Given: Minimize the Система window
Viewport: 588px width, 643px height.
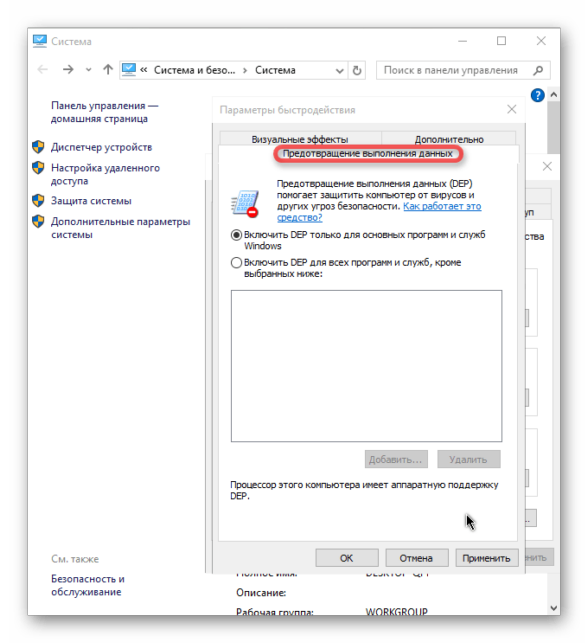Looking at the screenshot, I should click(x=463, y=41).
